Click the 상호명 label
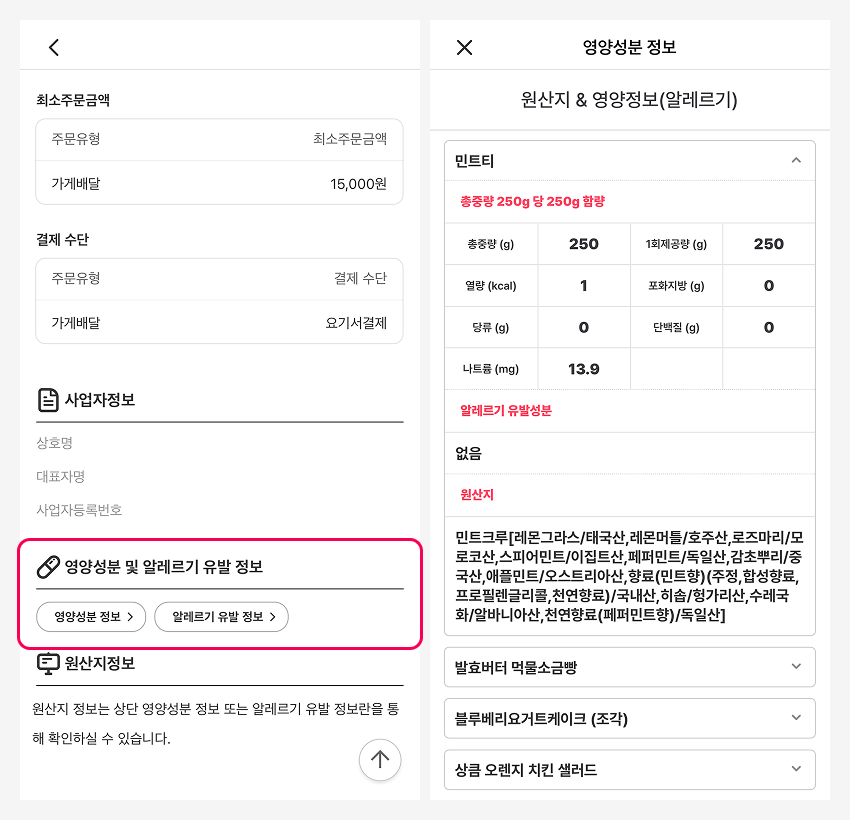This screenshot has width=850, height=820. (55, 443)
